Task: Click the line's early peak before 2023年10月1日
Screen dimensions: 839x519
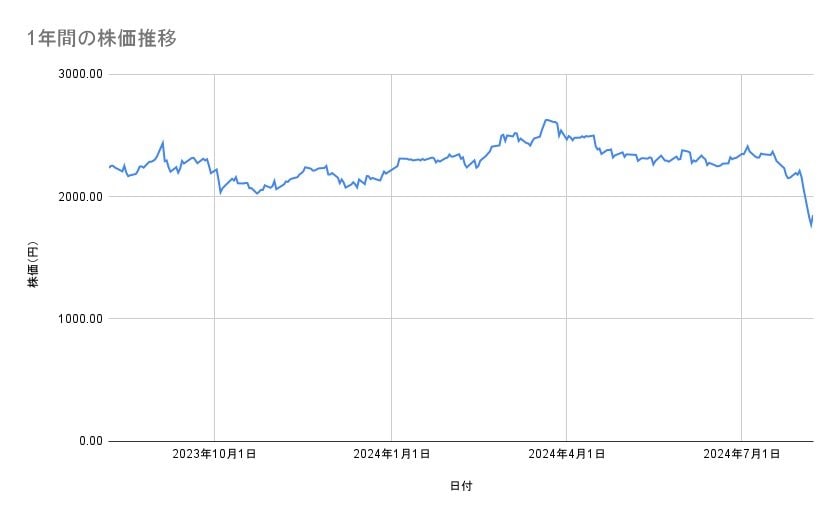Action: 163,142
